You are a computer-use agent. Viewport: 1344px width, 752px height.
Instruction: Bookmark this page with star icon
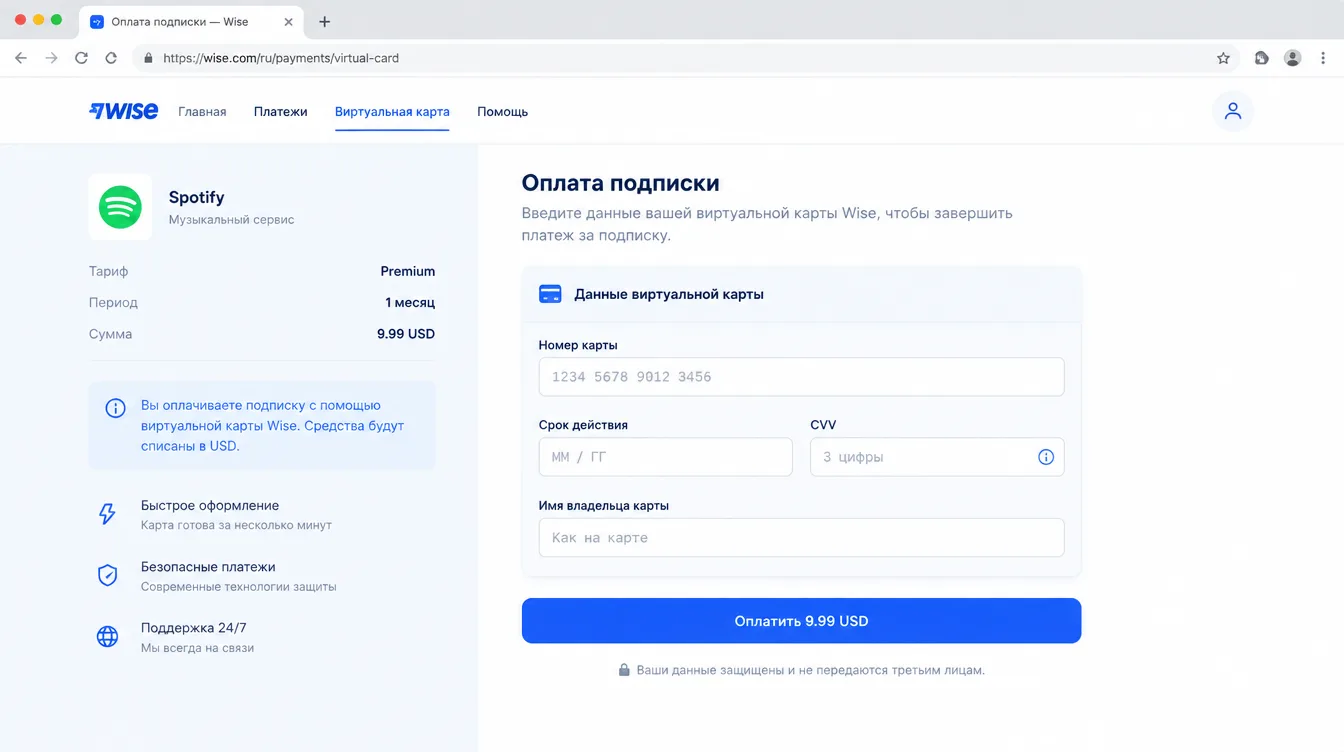click(x=1223, y=58)
